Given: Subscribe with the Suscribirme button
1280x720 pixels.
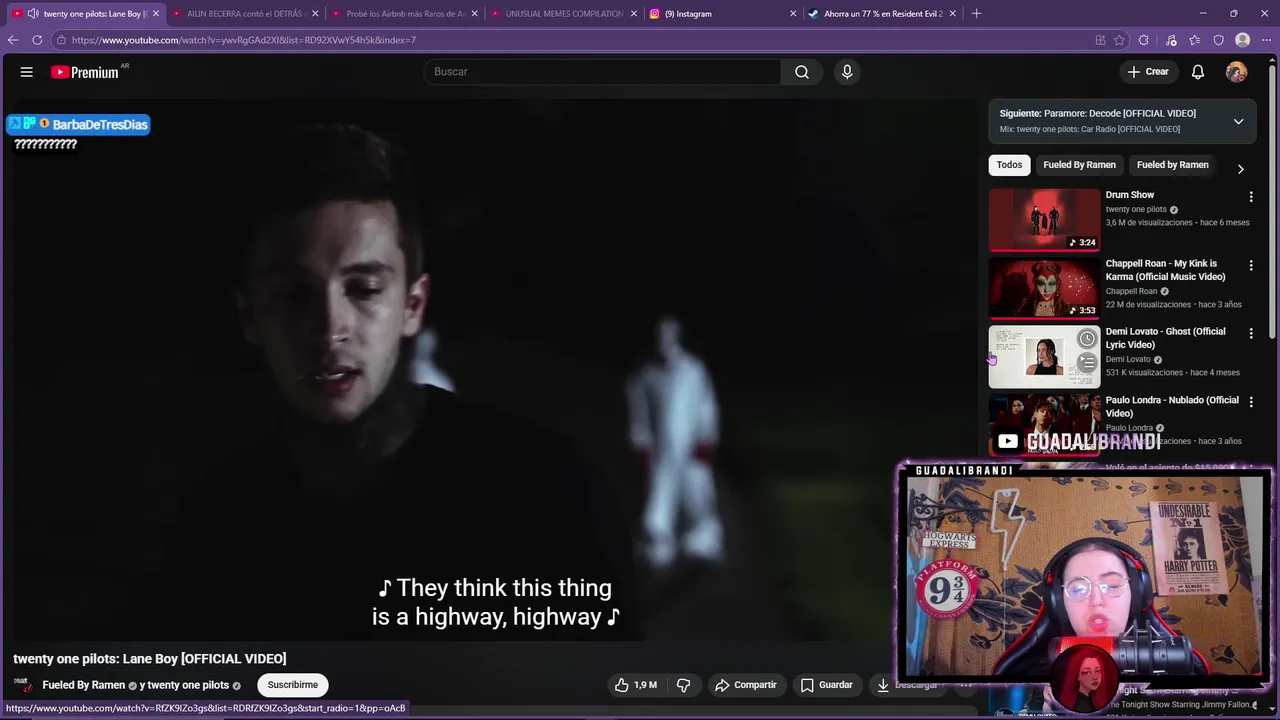Looking at the screenshot, I should 292,685.
